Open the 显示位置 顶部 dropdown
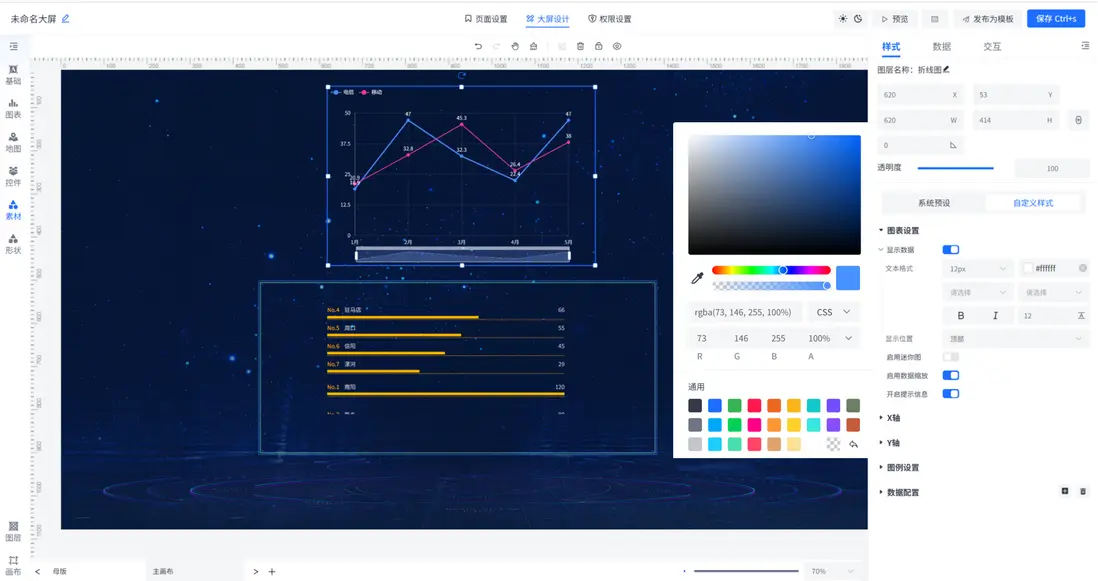 1015,339
